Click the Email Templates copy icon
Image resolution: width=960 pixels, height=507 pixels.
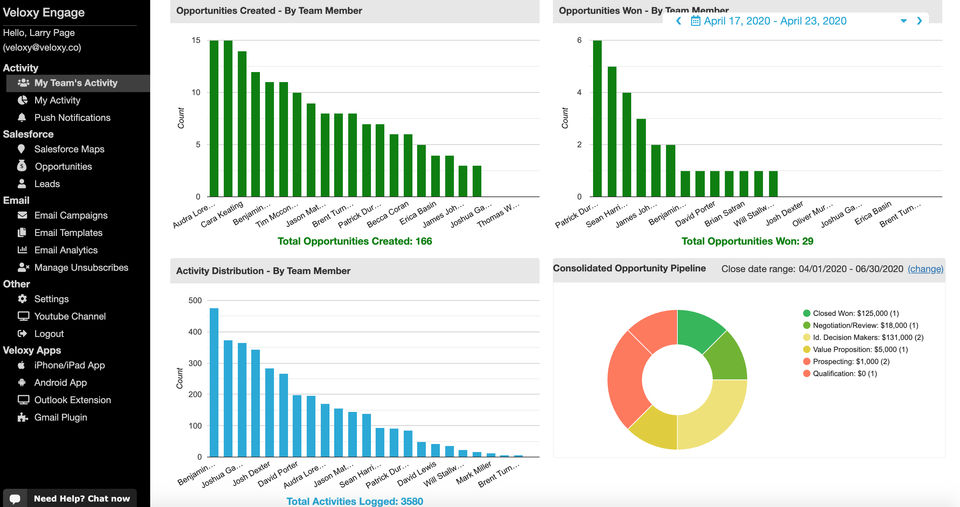(x=22, y=232)
